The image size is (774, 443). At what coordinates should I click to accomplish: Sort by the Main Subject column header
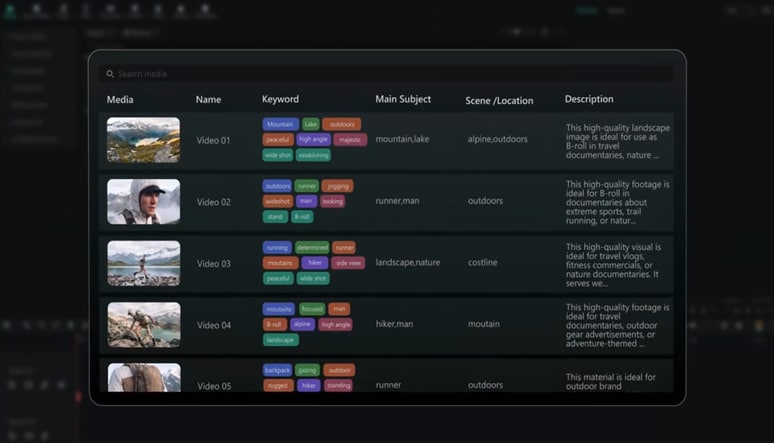[x=403, y=99]
